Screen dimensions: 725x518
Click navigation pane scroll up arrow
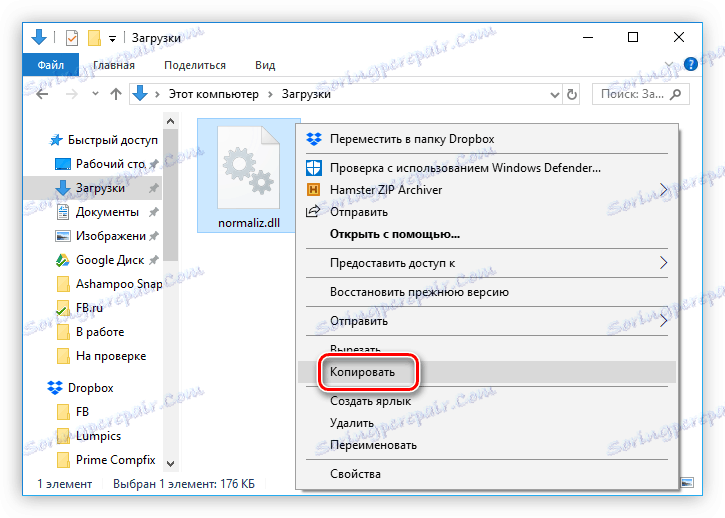171,121
